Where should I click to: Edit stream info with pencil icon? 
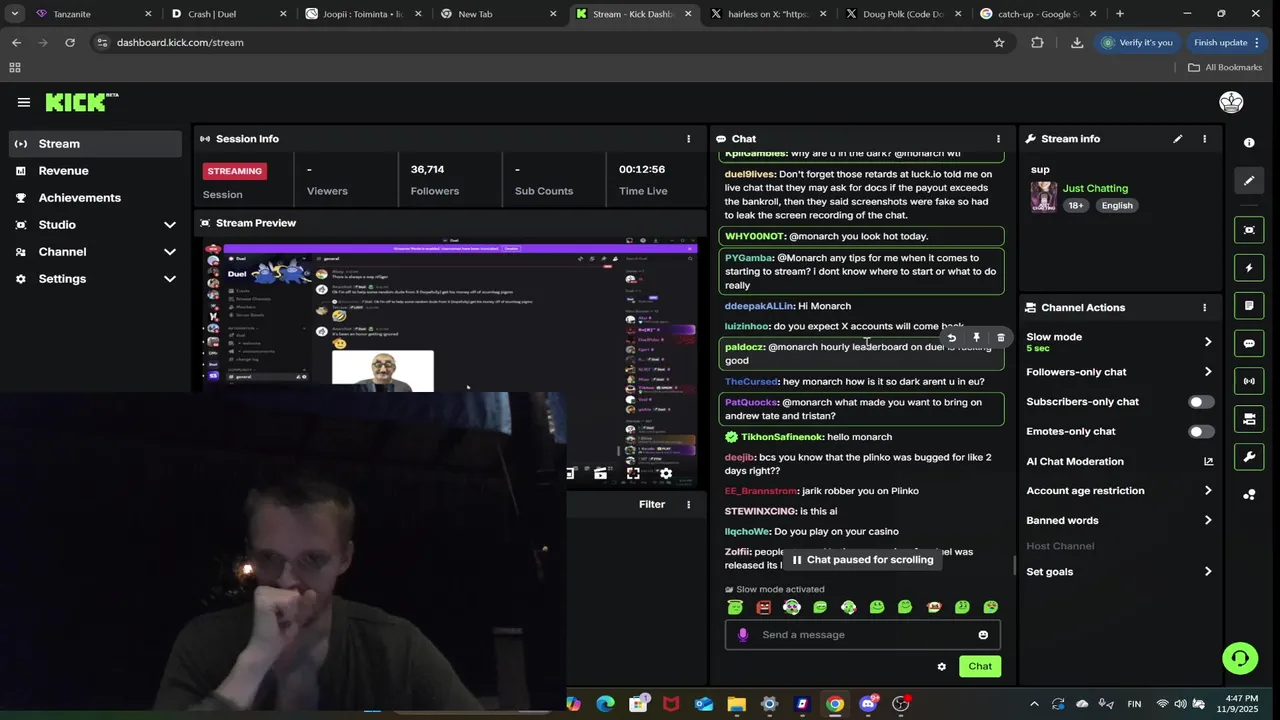tap(1178, 139)
